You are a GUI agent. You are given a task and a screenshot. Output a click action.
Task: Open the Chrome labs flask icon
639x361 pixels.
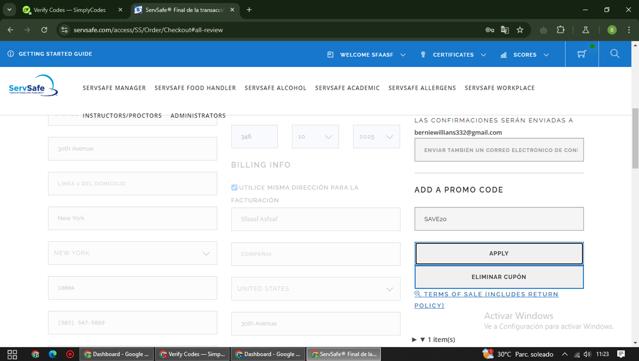(x=586, y=30)
